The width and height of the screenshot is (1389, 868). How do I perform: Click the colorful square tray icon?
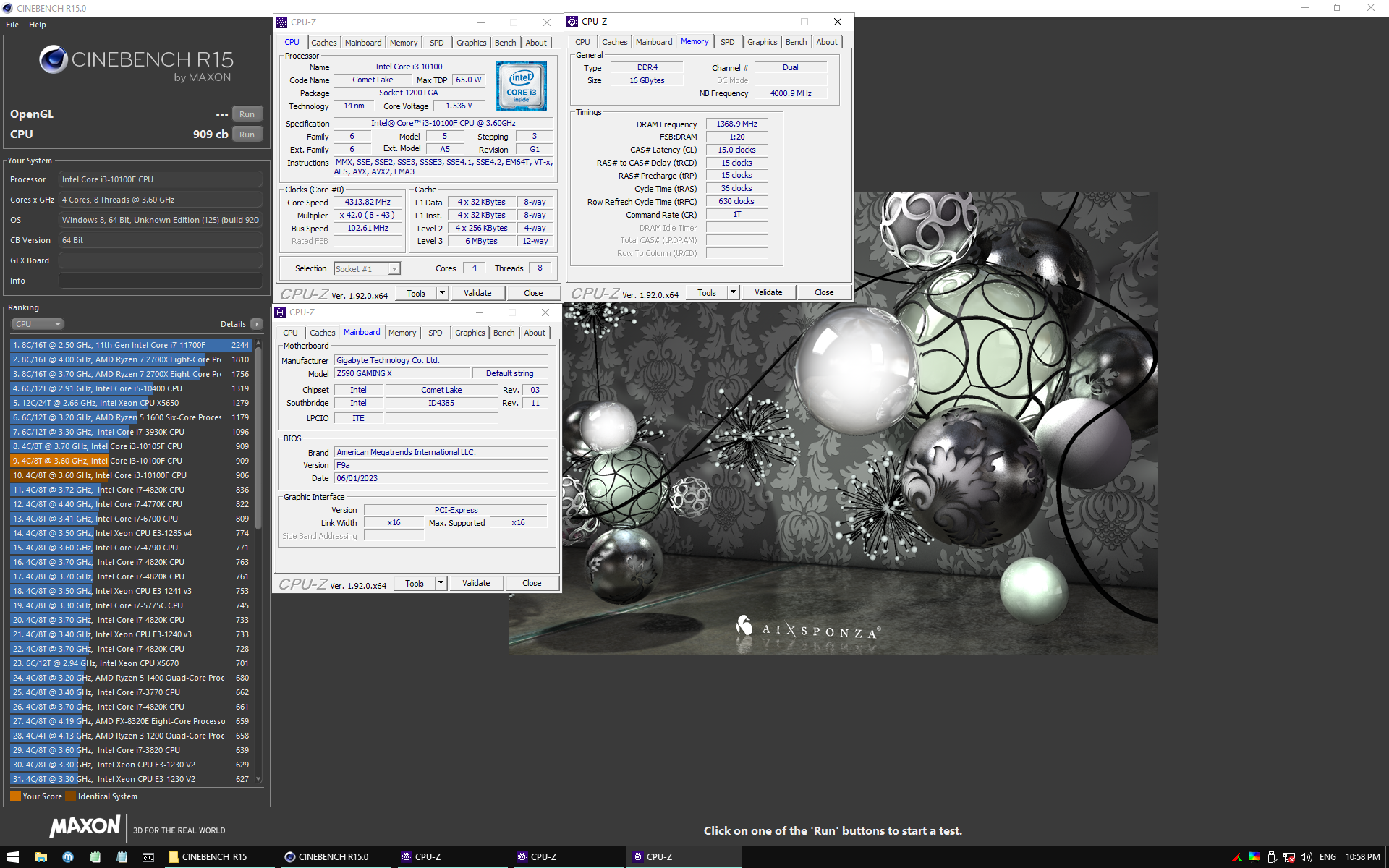[1254, 857]
